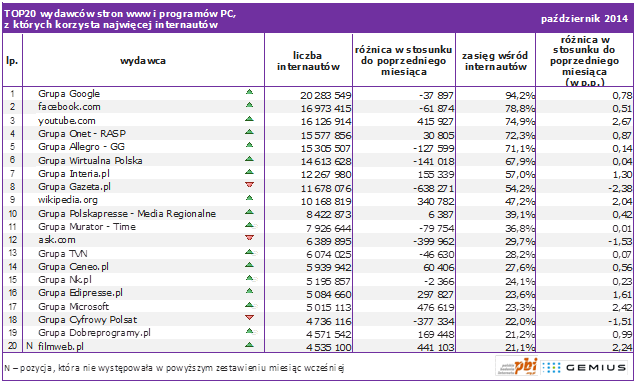Click red down arrow beside Grupa Gazeta.pl
The height and width of the screenshot is (384, 637).
pyautogui.click(x=249, y=185)
